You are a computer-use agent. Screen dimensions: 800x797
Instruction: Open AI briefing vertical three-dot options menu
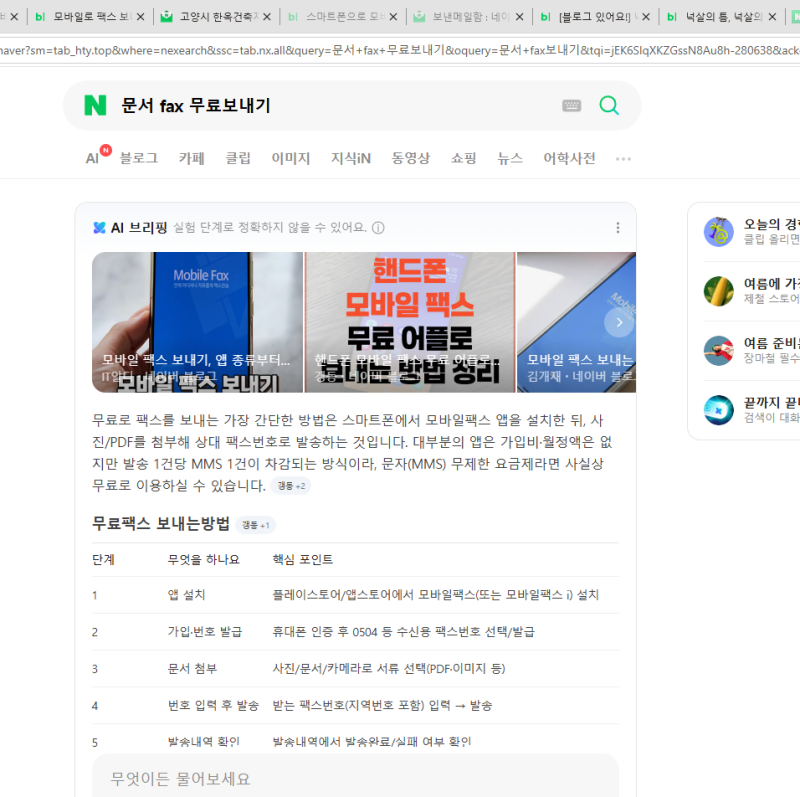(618, 228)
